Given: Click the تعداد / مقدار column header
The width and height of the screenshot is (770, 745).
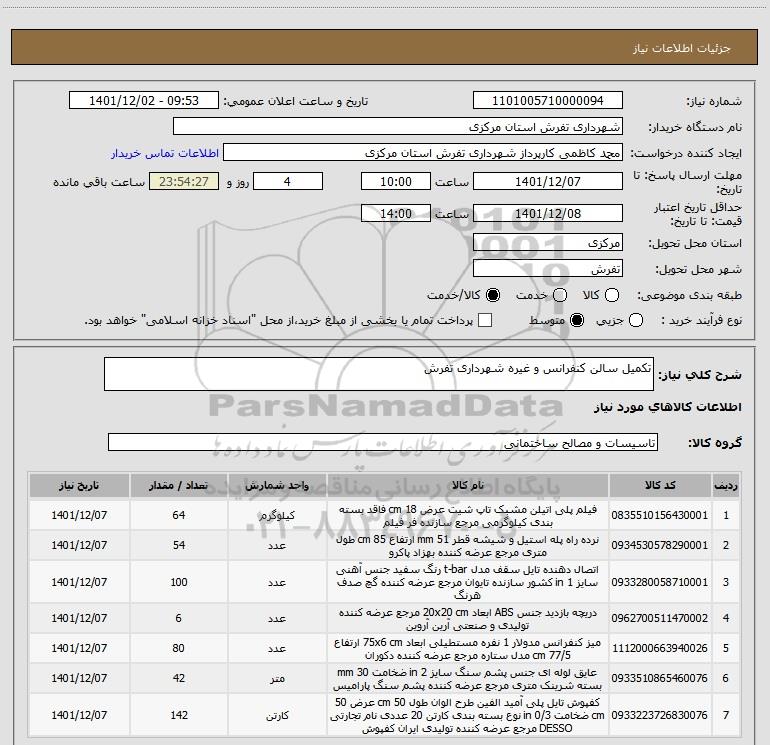Looking at the screenshot, I should click(179, 486).
